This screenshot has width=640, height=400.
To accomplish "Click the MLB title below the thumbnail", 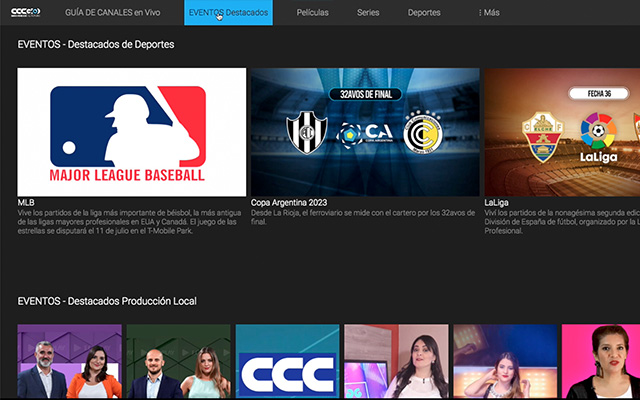I will coord(26,203).
